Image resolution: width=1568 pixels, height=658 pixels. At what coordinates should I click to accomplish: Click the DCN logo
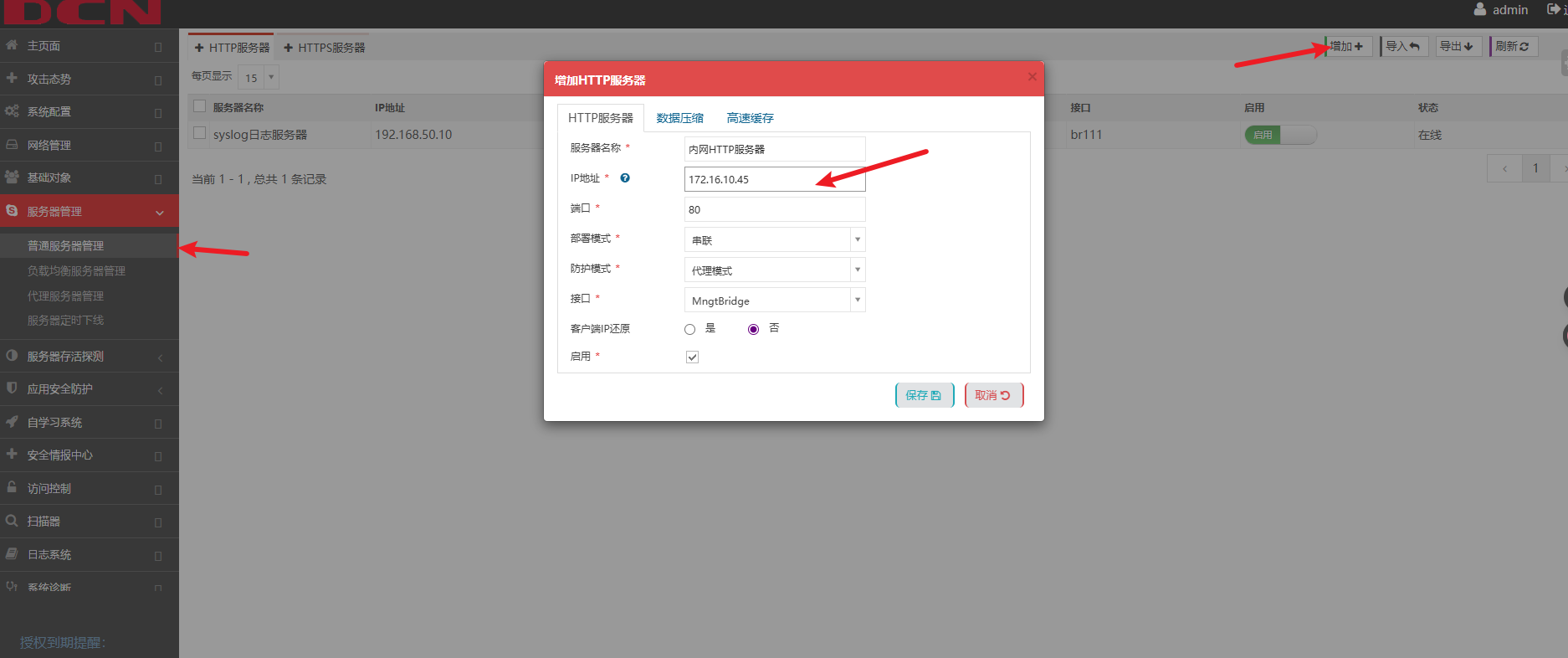click(x=82, y=12)
